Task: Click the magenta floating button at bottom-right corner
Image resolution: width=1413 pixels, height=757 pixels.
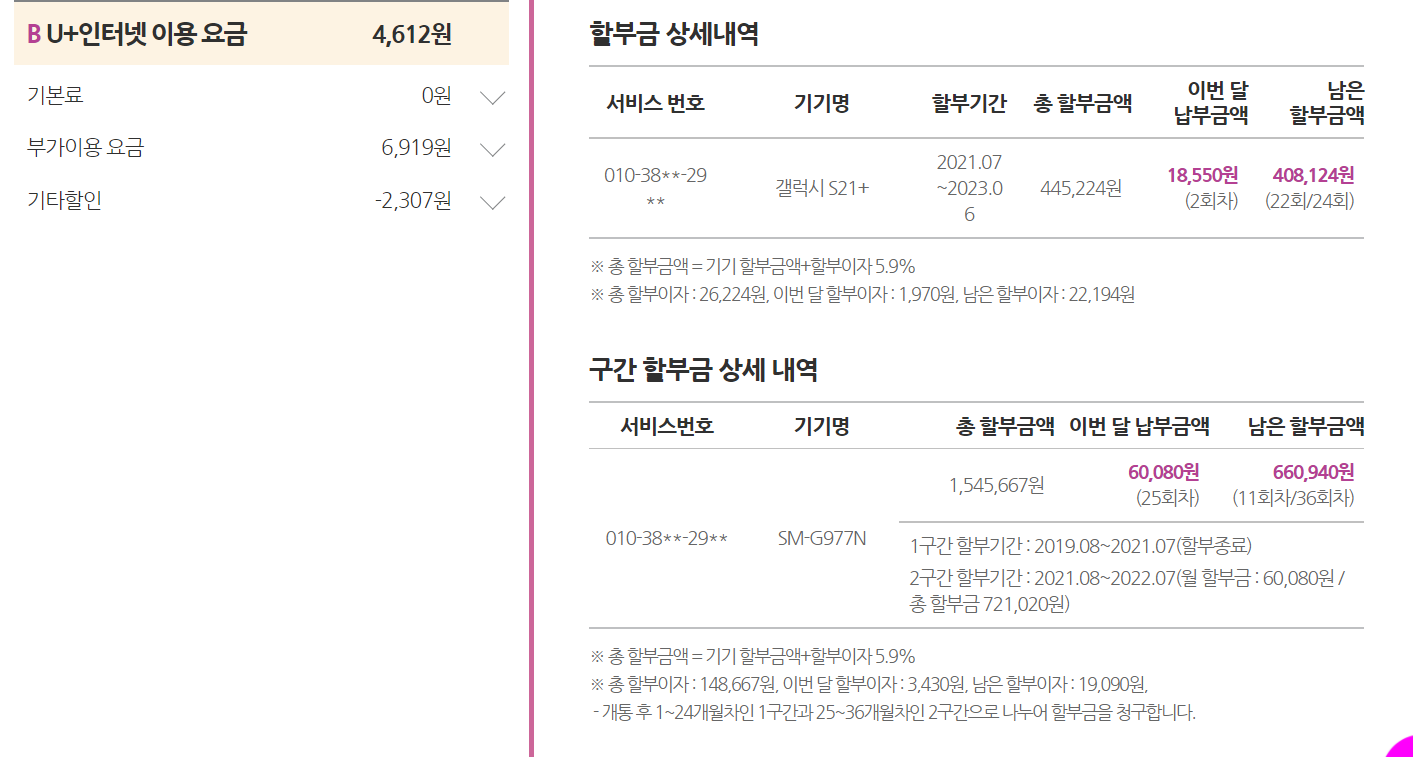Action: (1401, 747)
